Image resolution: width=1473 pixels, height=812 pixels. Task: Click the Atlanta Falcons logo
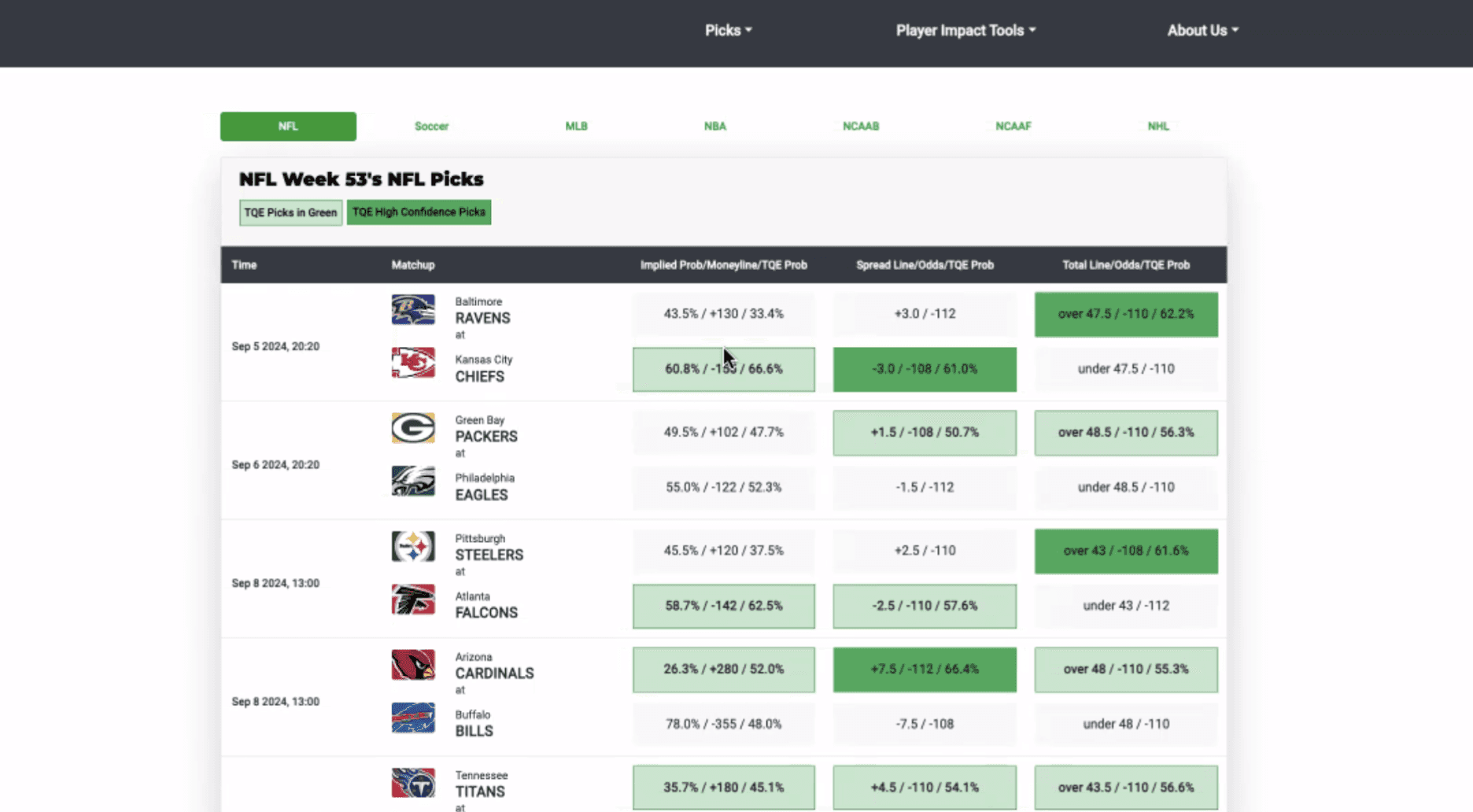413,600
